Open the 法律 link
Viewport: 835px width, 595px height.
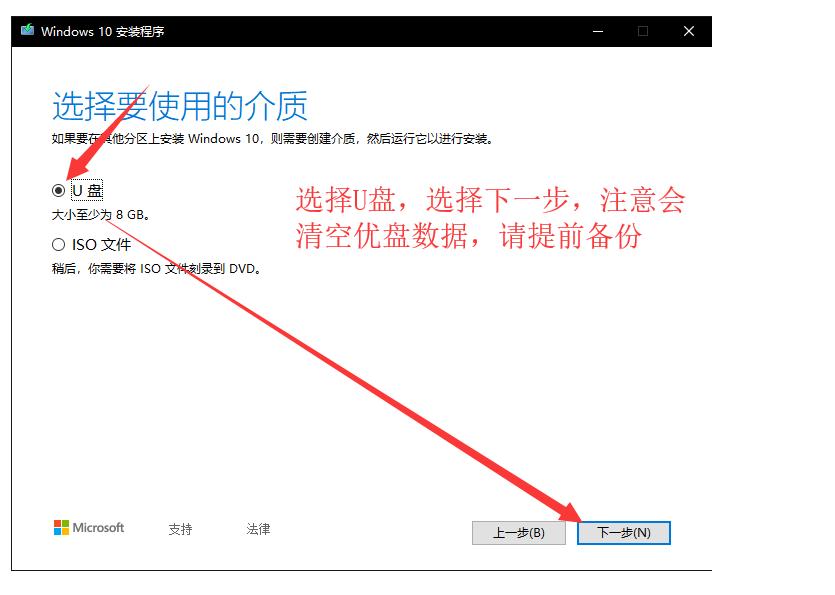259,529
